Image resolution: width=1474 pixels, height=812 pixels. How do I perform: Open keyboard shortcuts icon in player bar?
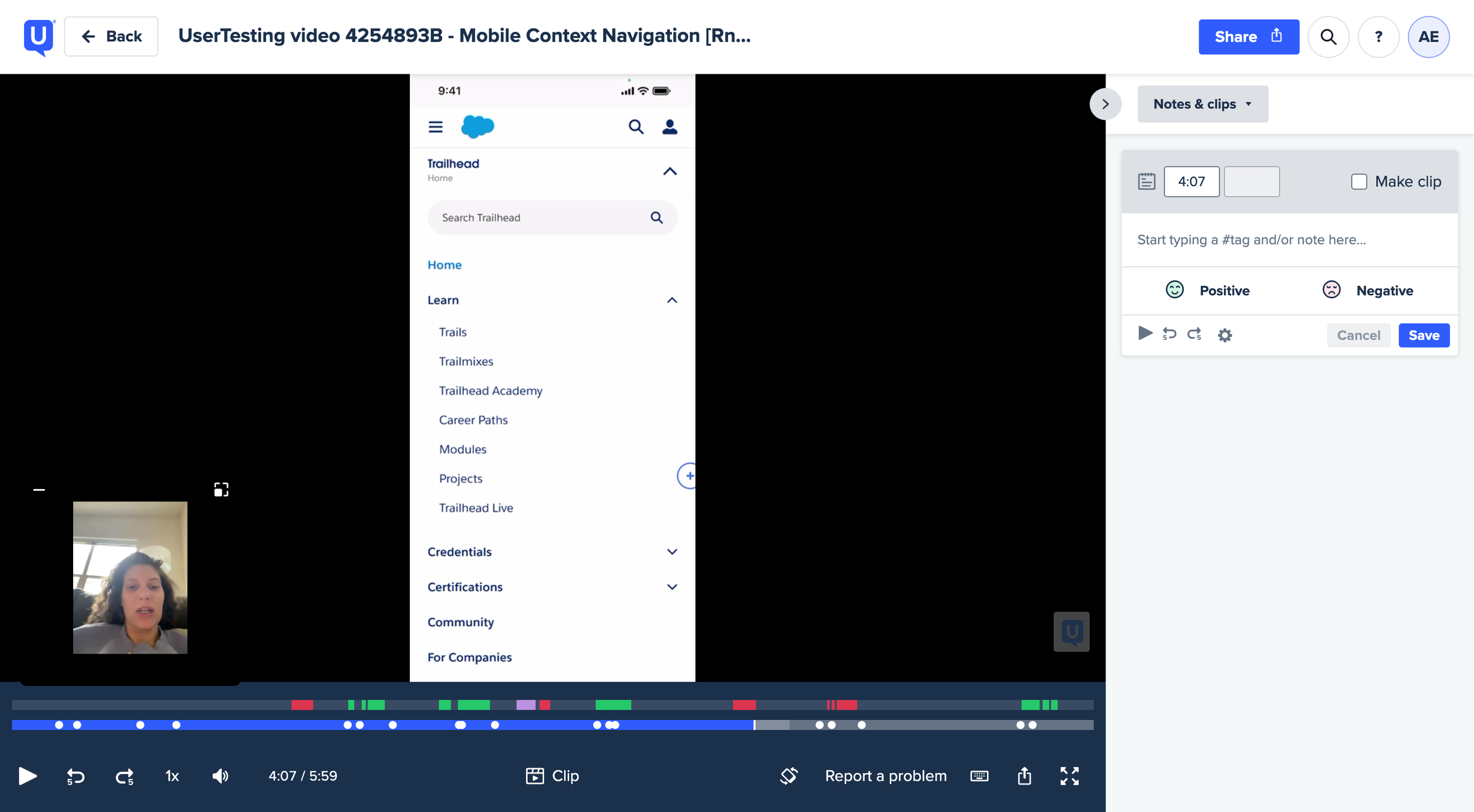pos(979,776)
